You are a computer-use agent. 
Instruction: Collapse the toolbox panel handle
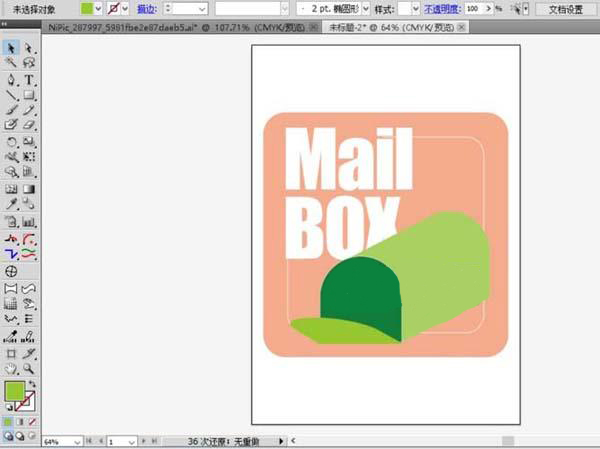5,24
